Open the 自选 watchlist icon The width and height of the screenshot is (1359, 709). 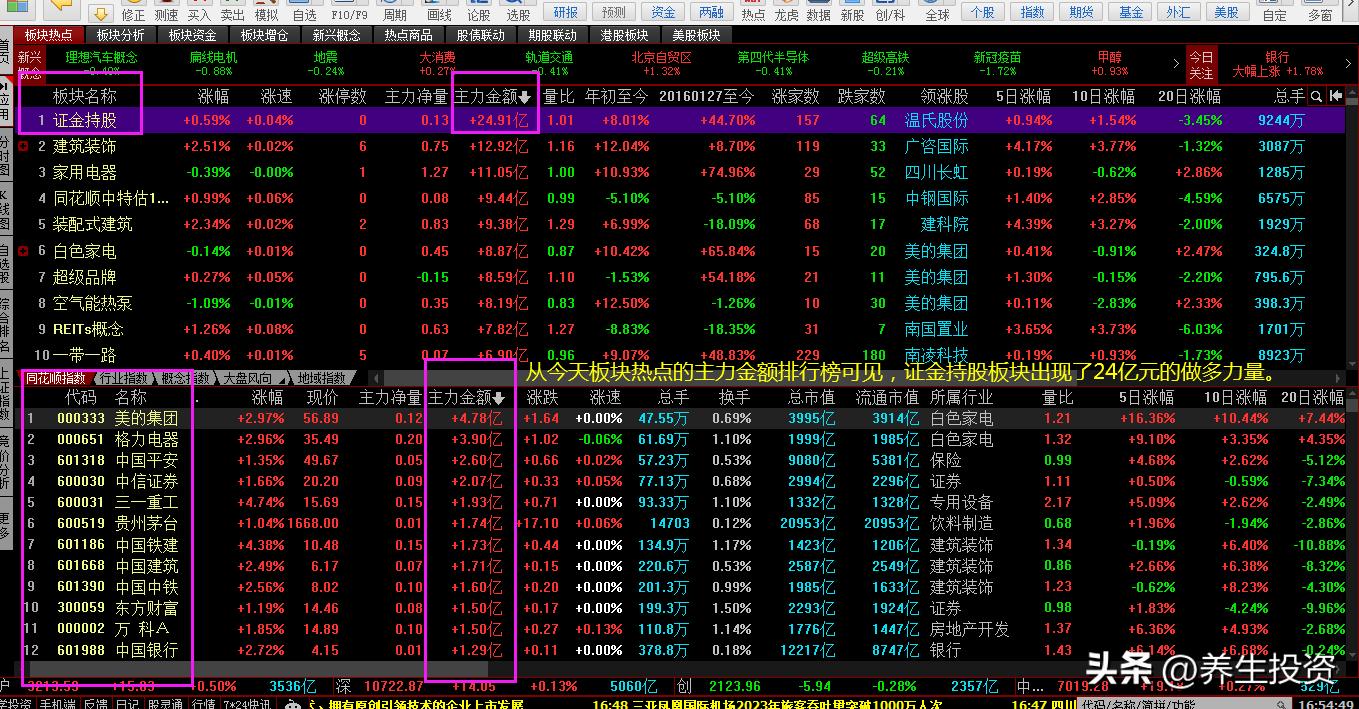[x=305, y=12]
